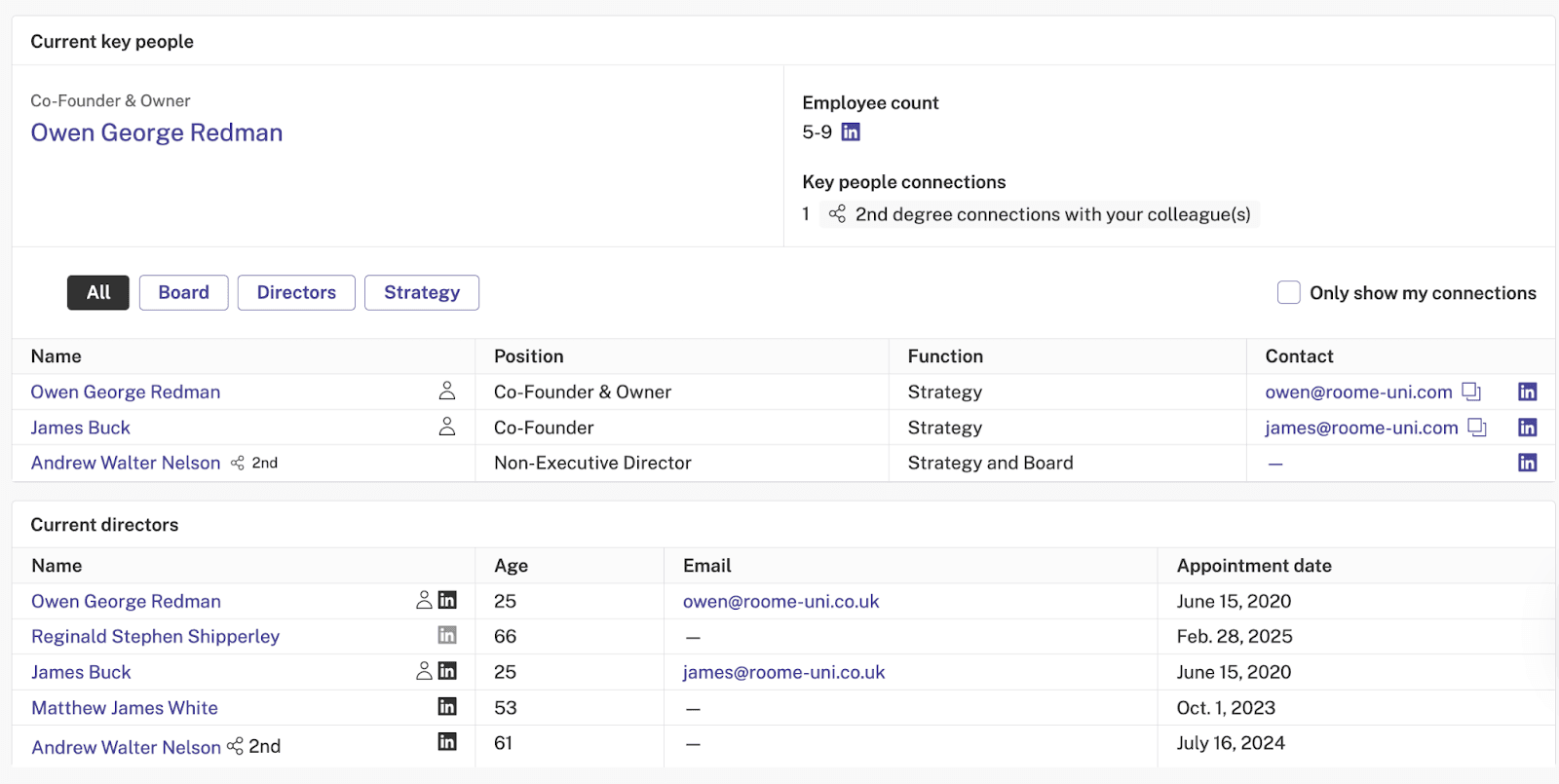Open Reginald Stephen Shipperley director profile
1559x784 pixels.
pos(156,636)
